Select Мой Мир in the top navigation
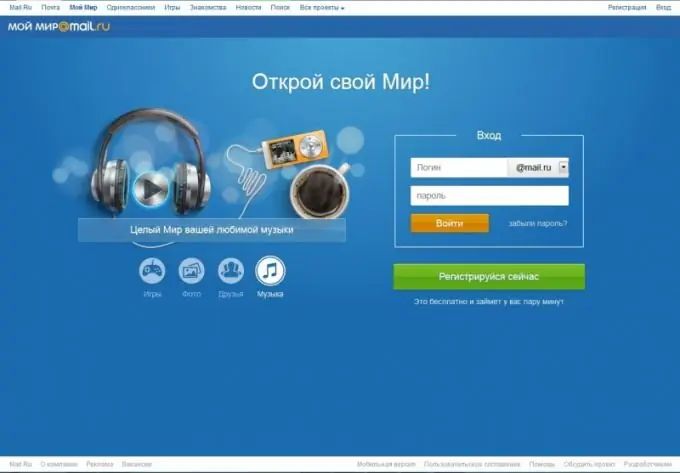Screen dimensions: 680x473 click(x=83, y=7)
